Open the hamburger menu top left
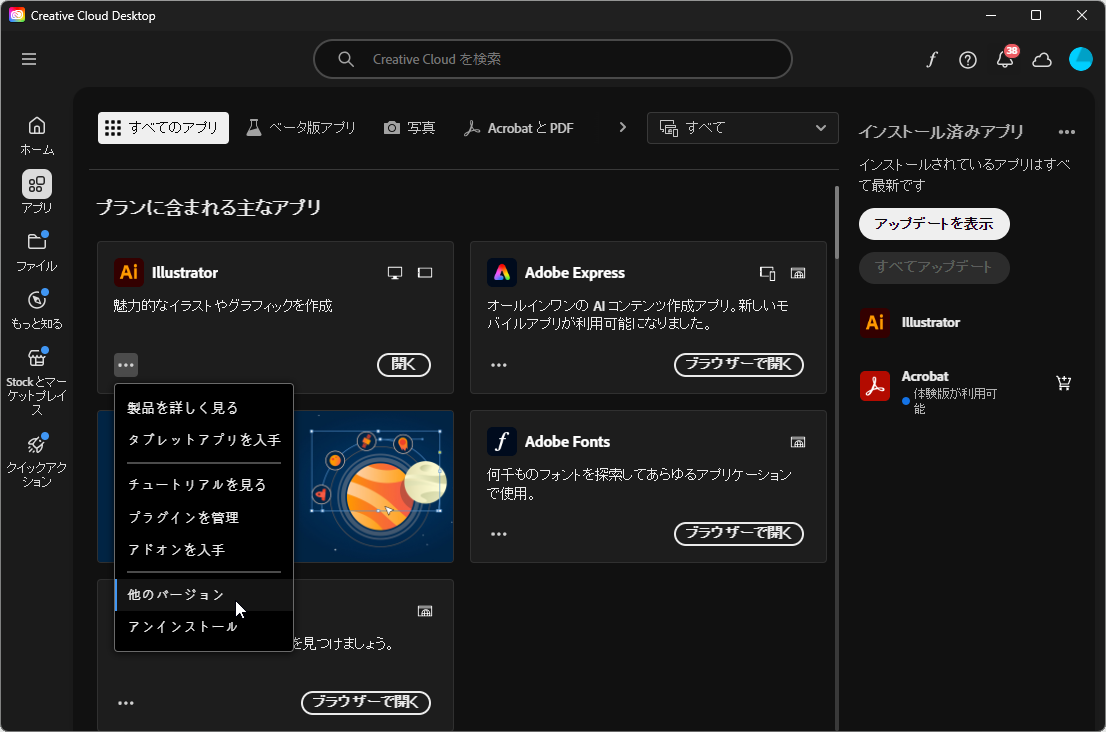This screenshot has height=732, width=1106. coord(29,59)
